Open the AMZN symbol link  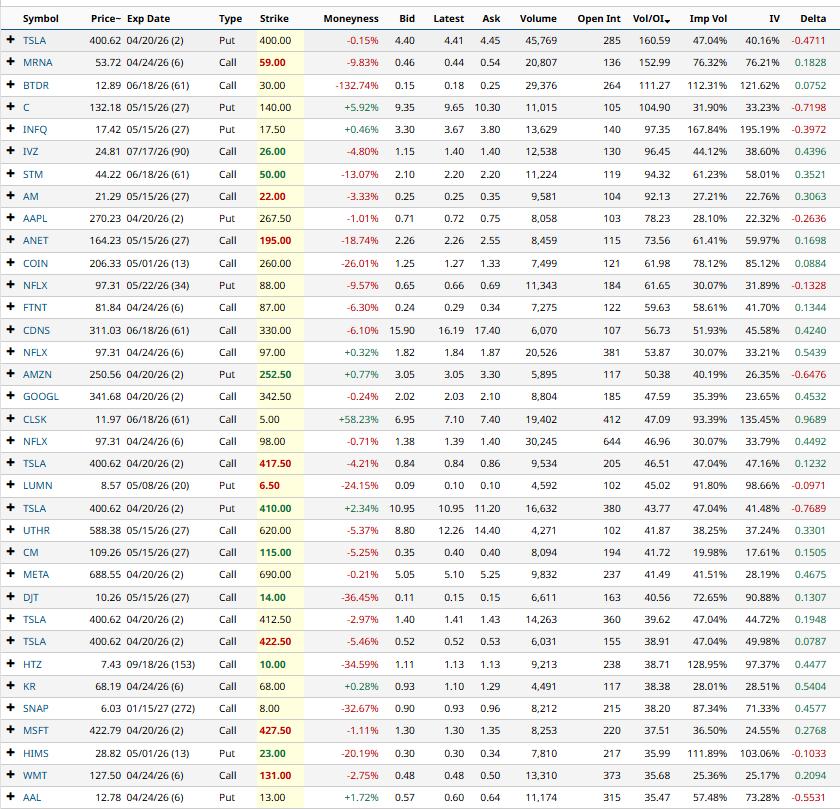pos(38,374)
